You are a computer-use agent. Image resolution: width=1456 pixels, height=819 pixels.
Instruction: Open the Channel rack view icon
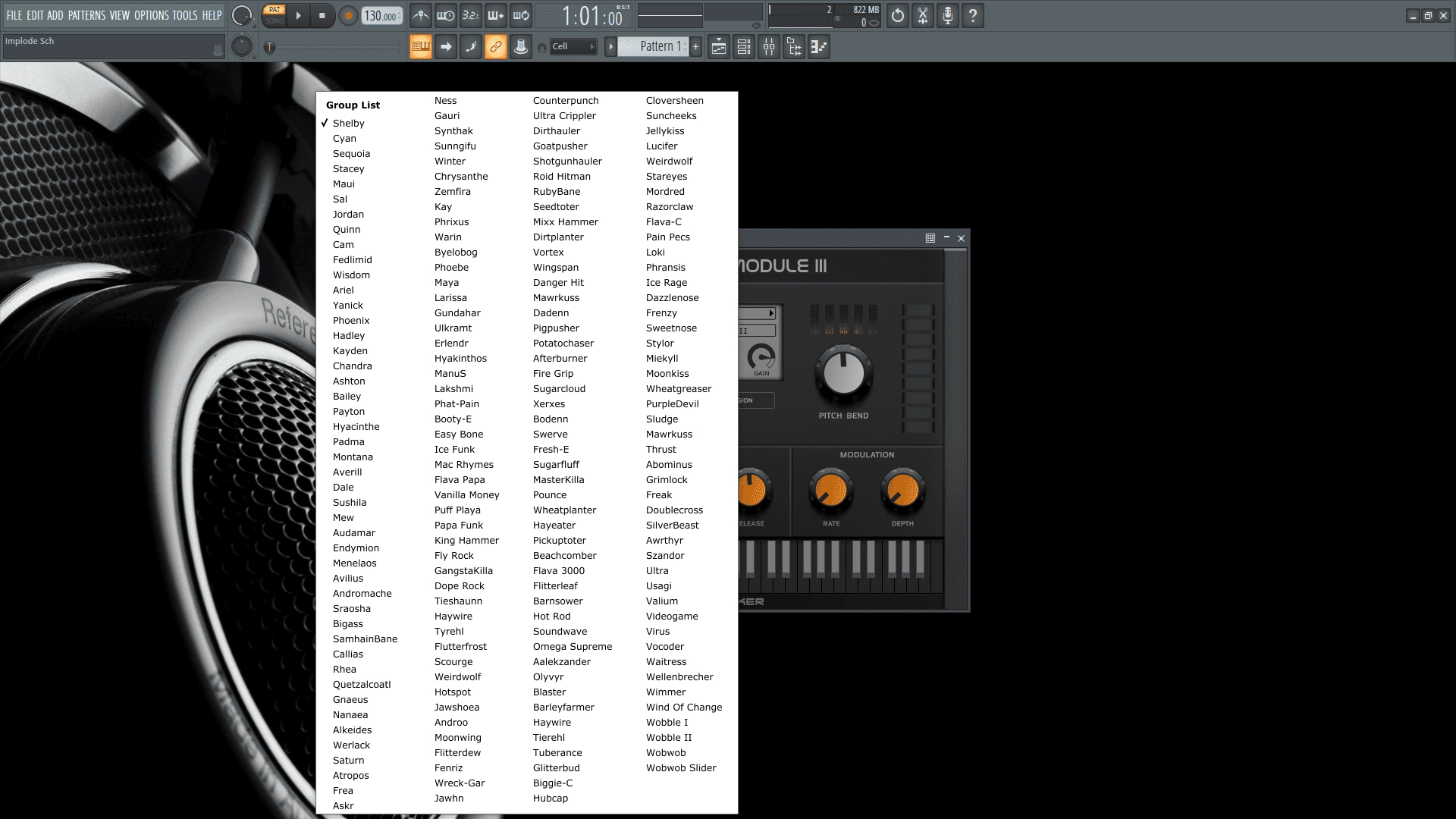point(744,47)
